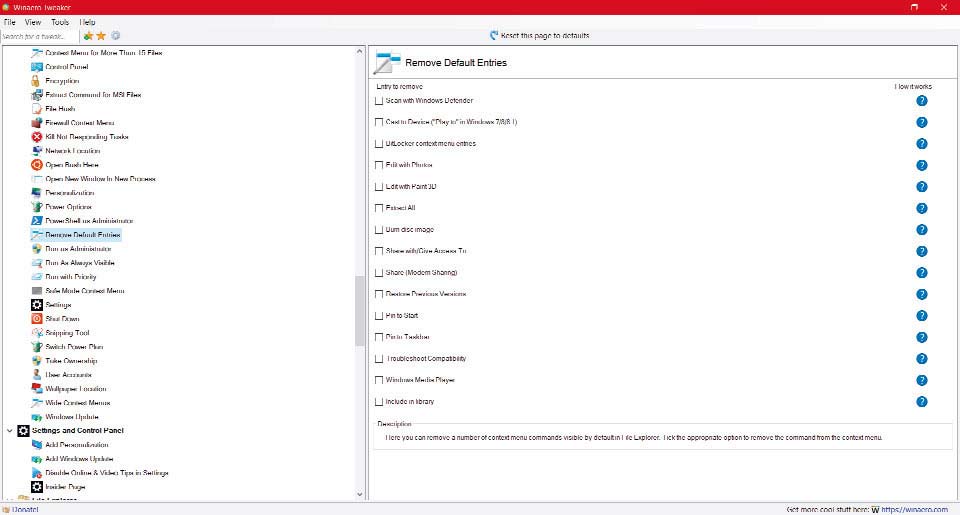Select Wide Context Menus item
Screen dimensions: 960x515
coord(78,403)
